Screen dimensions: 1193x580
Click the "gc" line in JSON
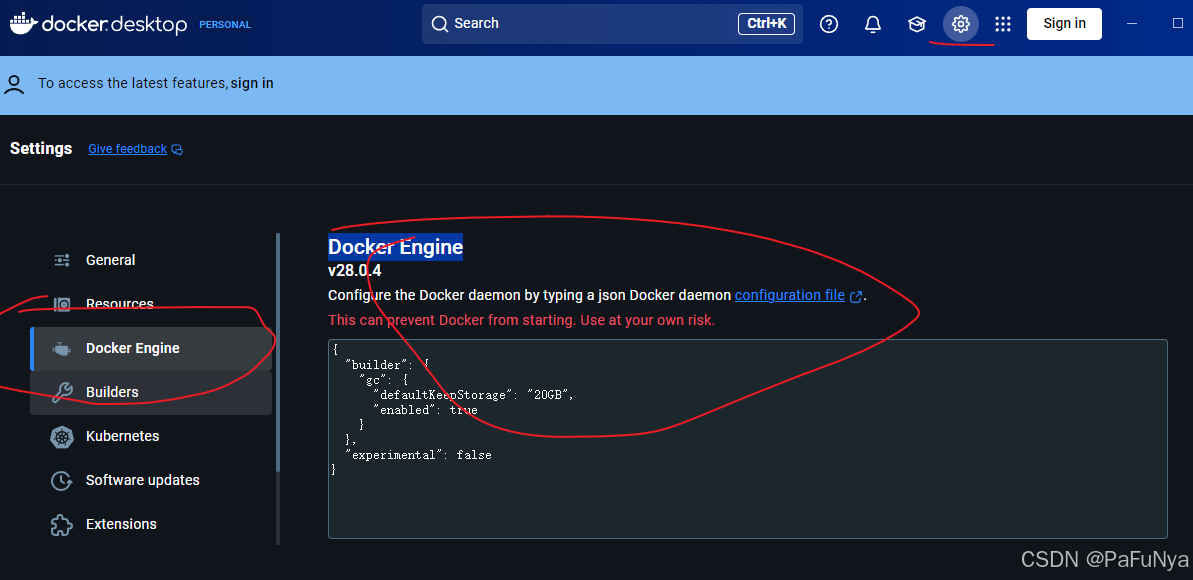pyautogui.click(x=384, y=380)
